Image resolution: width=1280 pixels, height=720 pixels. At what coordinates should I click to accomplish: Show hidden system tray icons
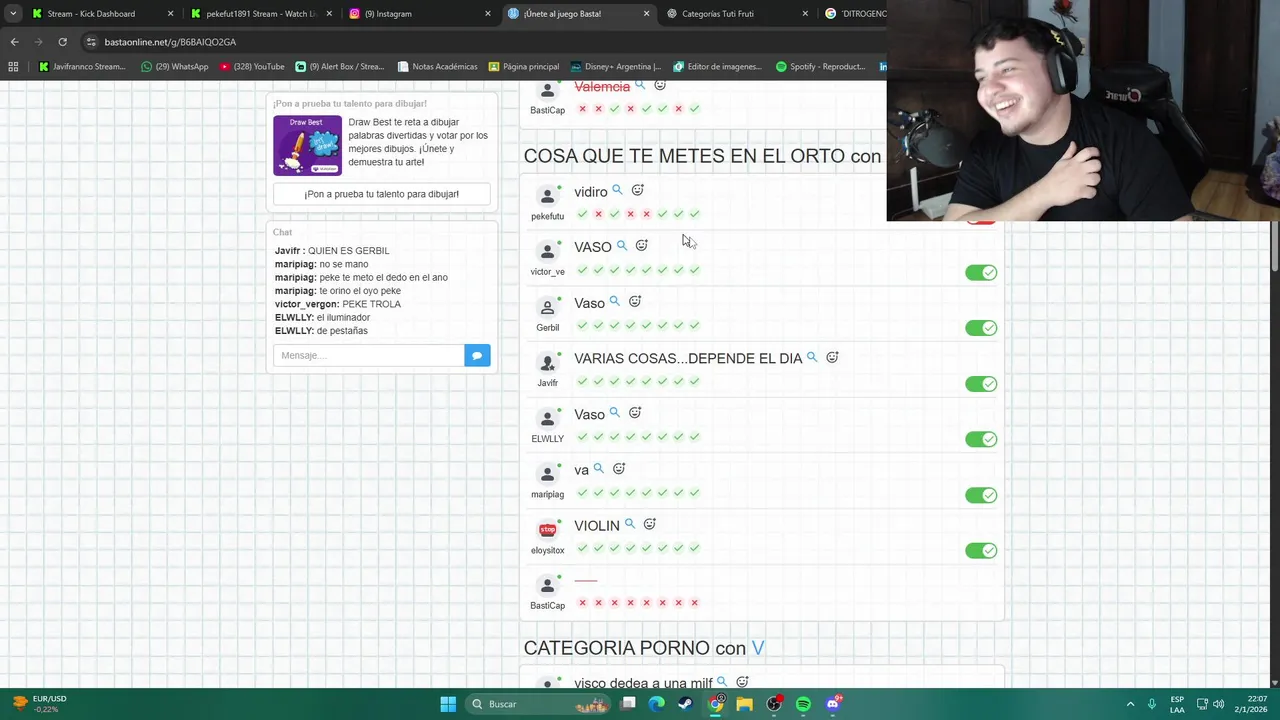point(1130,704)
